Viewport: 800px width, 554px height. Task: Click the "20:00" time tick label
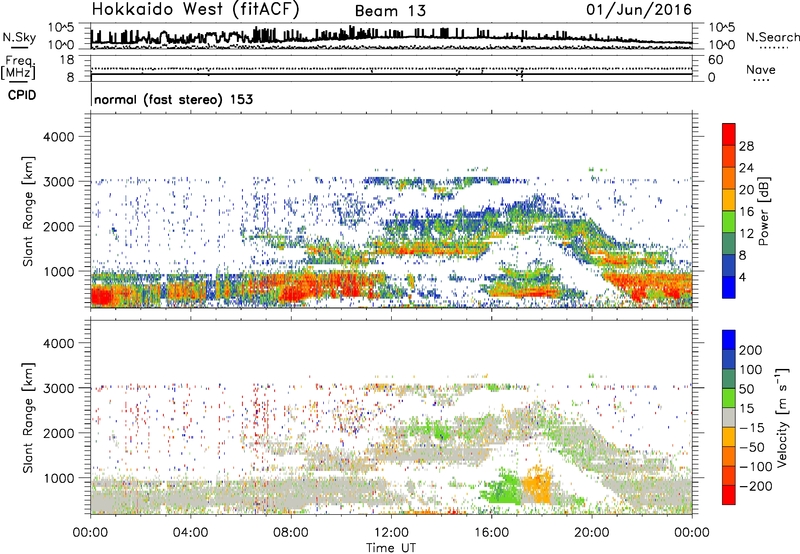591,533
